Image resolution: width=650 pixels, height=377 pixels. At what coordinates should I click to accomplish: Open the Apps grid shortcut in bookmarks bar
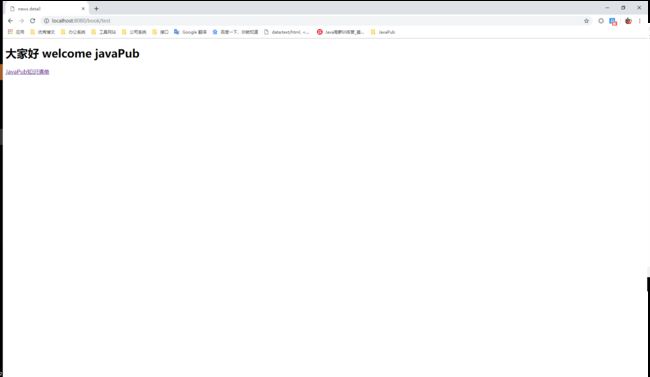(16, 32)
